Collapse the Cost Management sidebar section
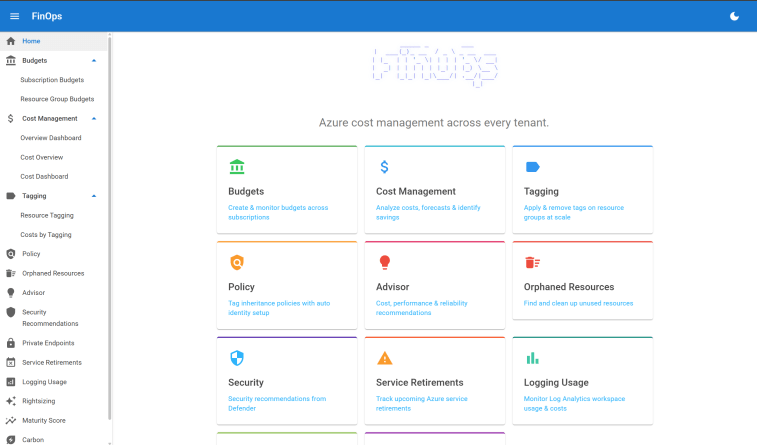This screenshot has height=445, width=757. pyautogui.click(x=94, y=118)
